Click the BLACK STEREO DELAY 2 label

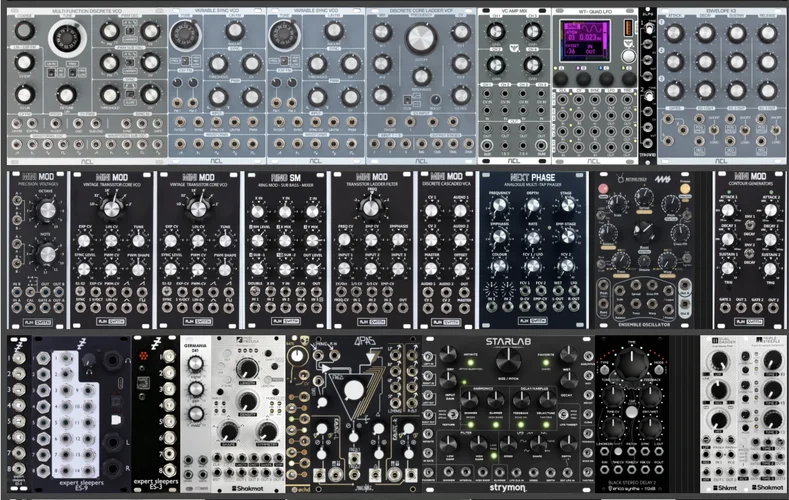click(x=631, y=482)
